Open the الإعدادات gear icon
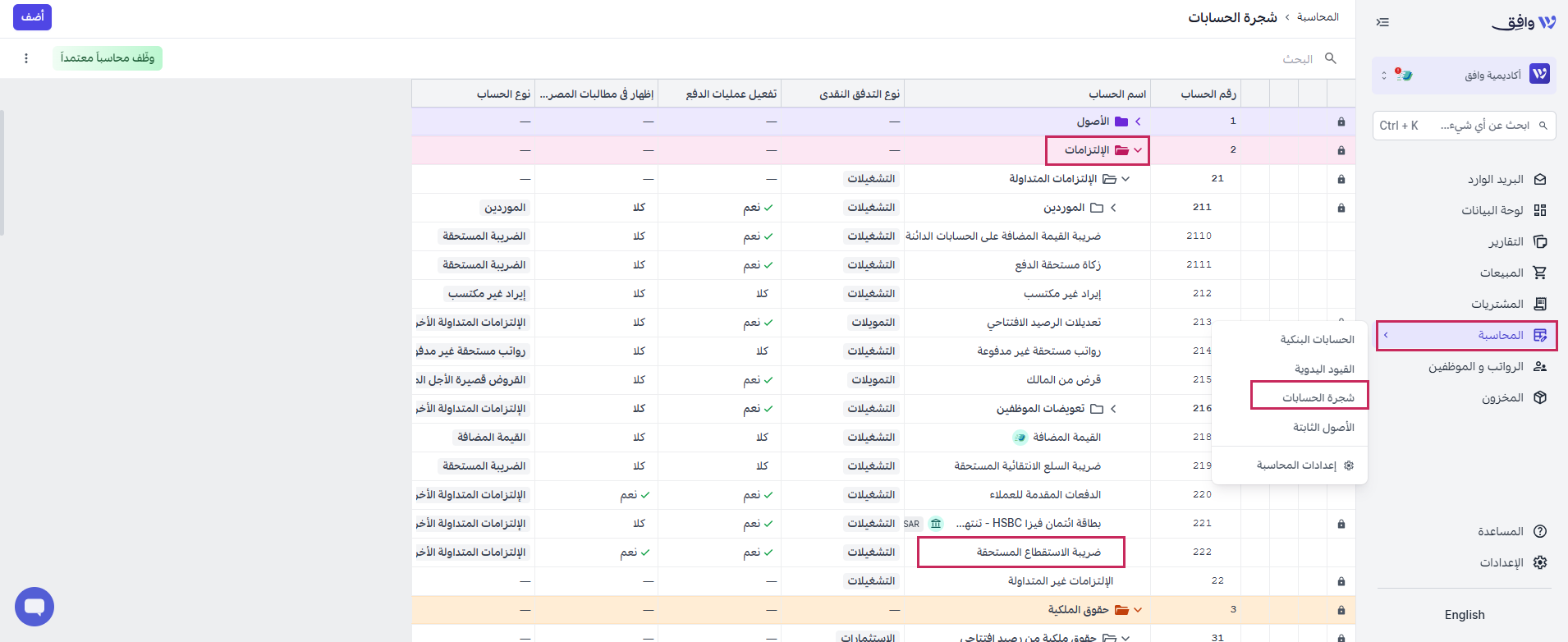 [1540, 562]
